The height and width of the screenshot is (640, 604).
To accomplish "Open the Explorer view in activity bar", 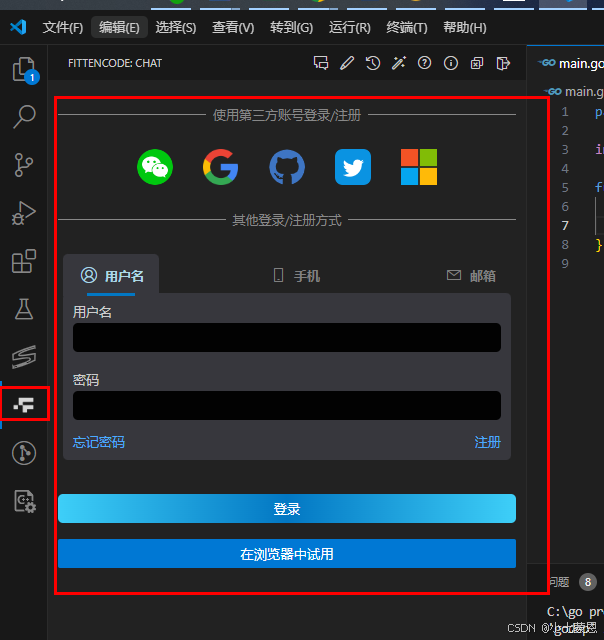I will pyautogui.click(x=24, y=69).
